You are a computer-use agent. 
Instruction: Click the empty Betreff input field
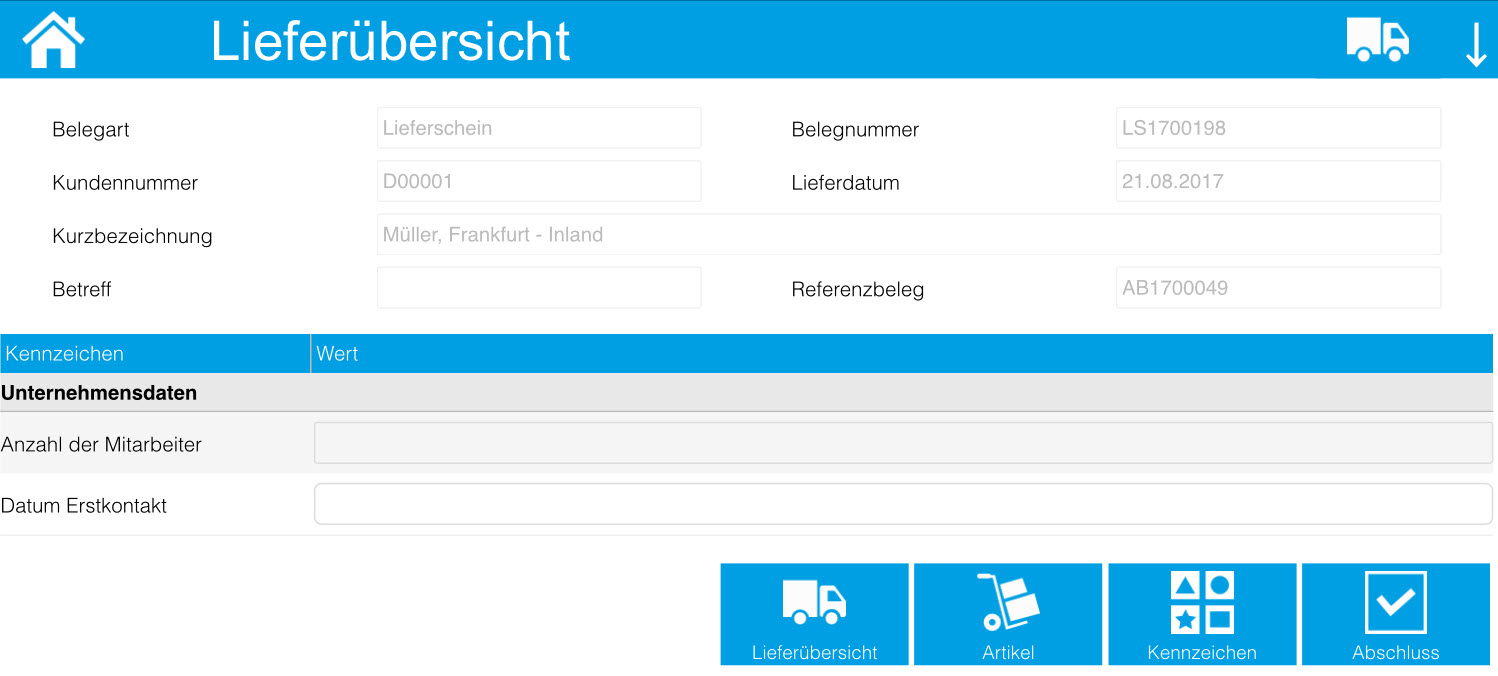(538, 287)
